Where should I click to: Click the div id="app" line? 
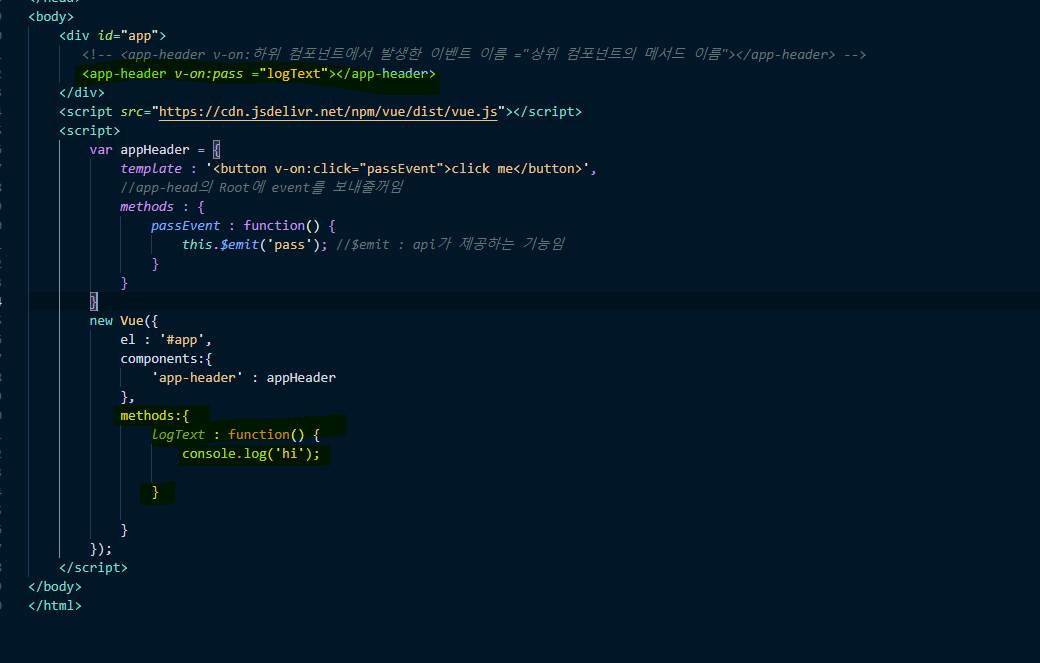(113, 36)
